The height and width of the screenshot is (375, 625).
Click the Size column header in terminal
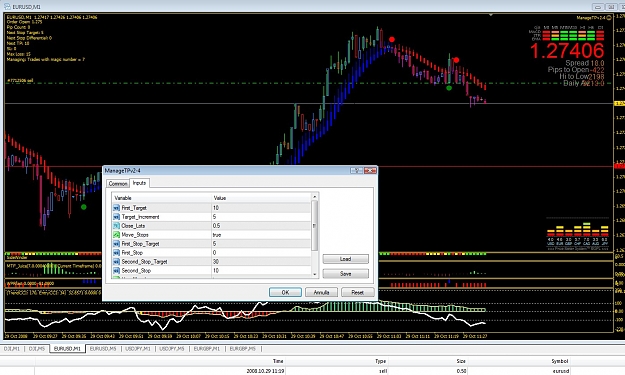pos(461,361)
